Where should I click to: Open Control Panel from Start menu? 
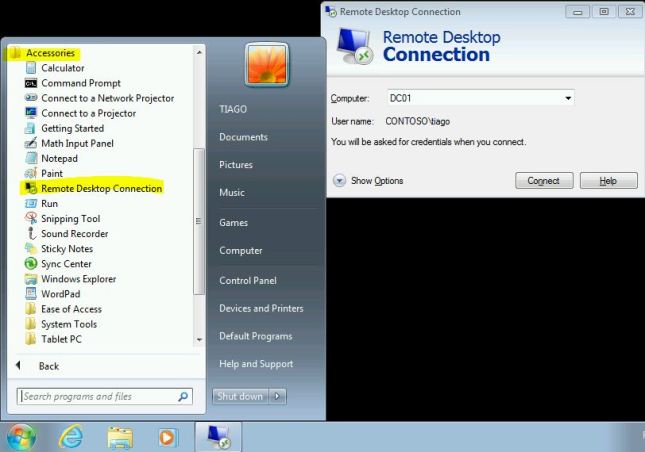click(247, 281)
